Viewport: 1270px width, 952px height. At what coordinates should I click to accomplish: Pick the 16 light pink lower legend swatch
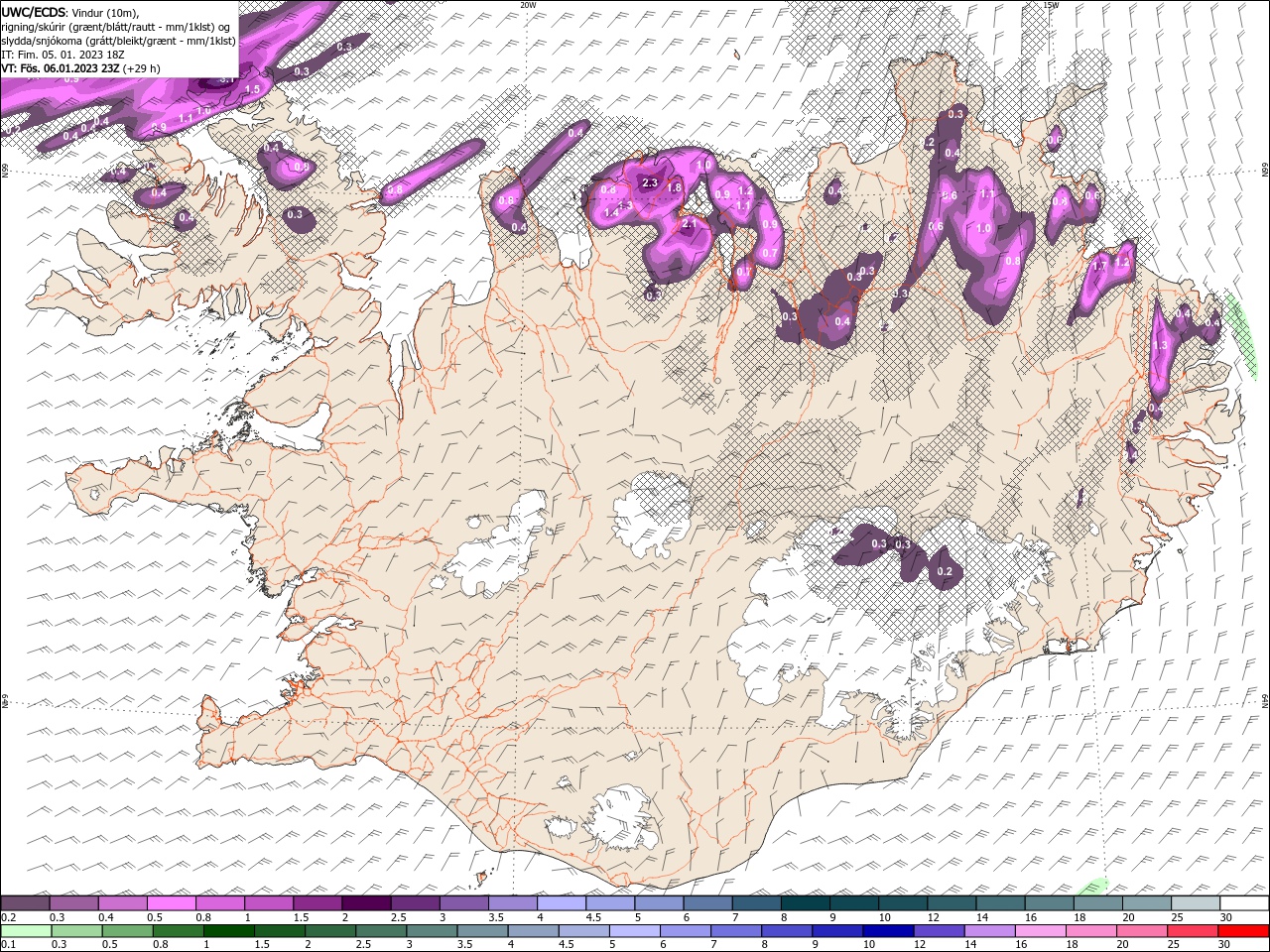(x=1039, y=931)
